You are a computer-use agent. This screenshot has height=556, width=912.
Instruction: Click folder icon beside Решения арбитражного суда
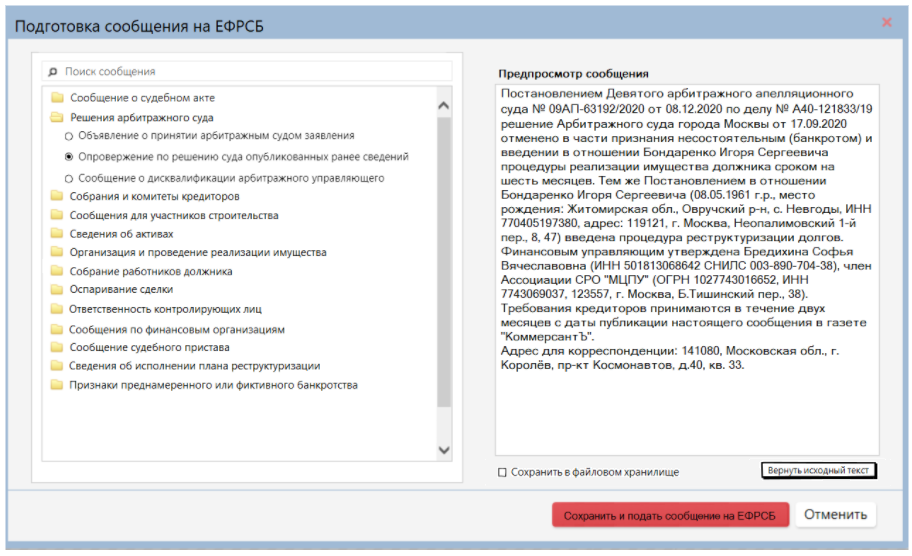pos(57,117)
